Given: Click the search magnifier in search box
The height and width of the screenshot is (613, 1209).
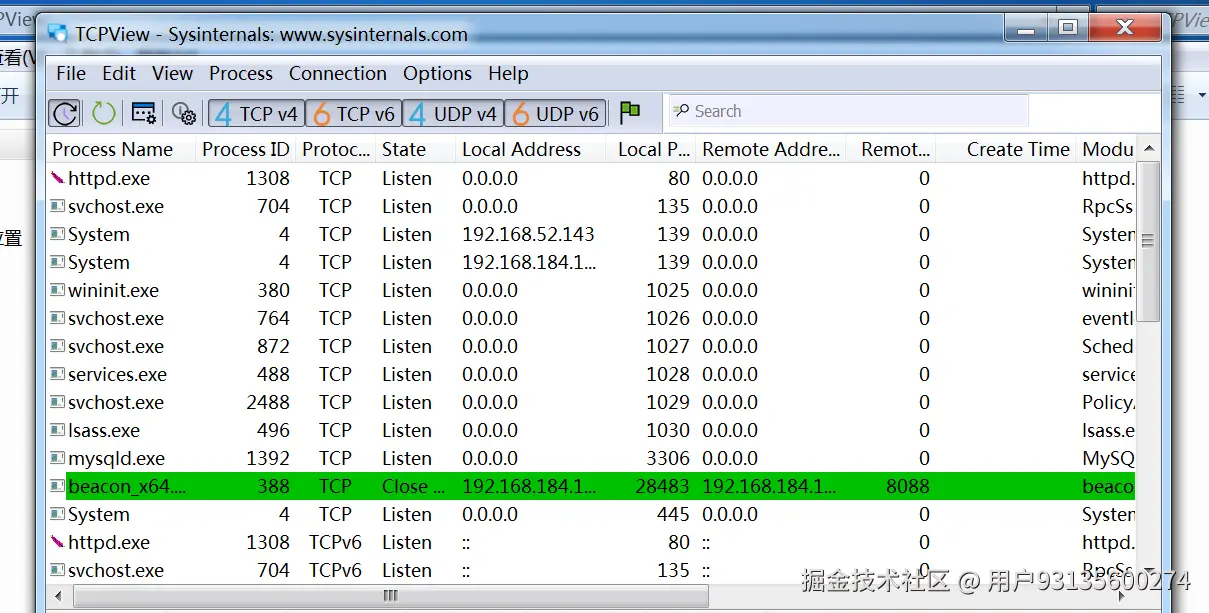Looking at the screenshot, I should click(681, 110).
